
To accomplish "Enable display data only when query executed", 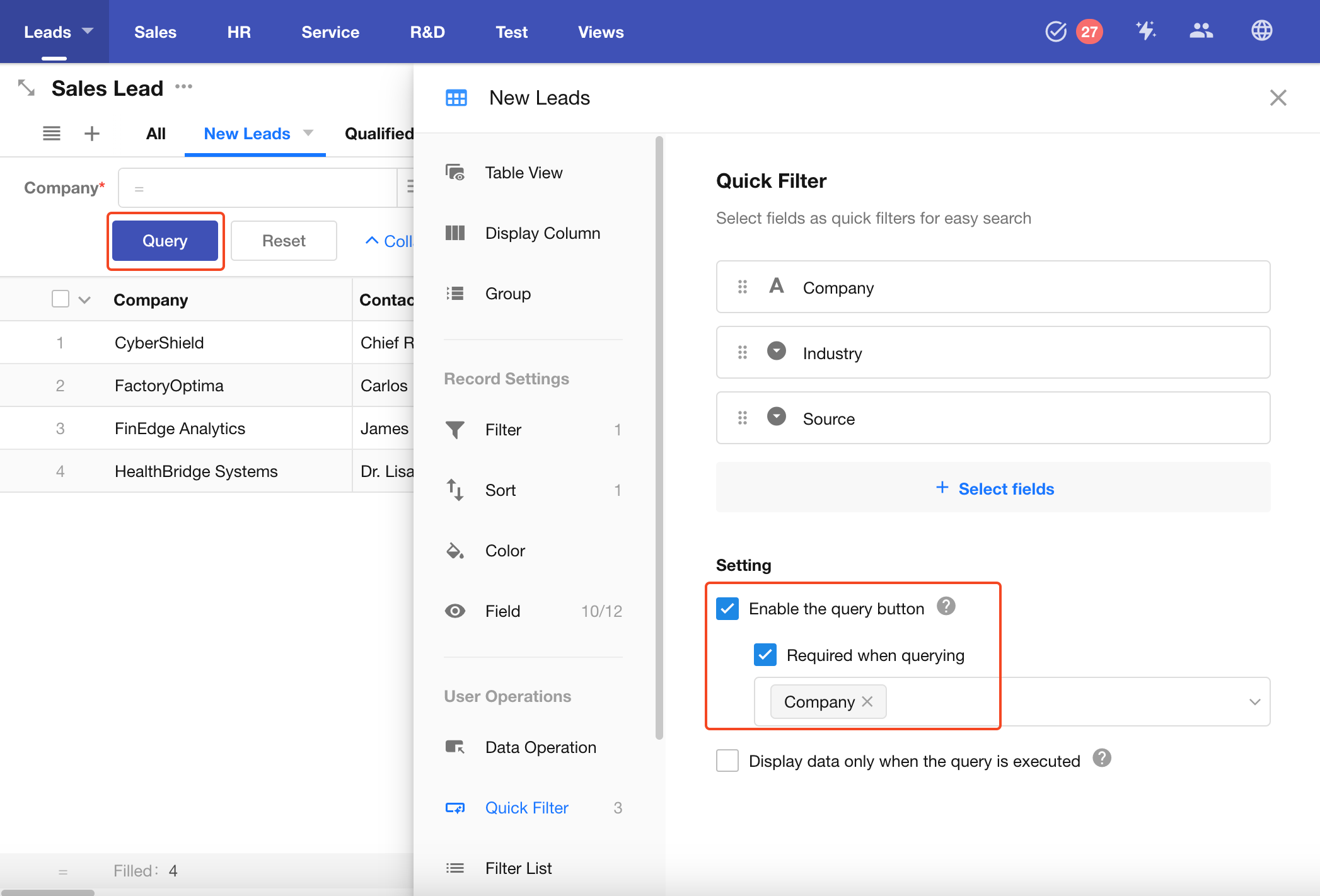I will click(727, 761).
